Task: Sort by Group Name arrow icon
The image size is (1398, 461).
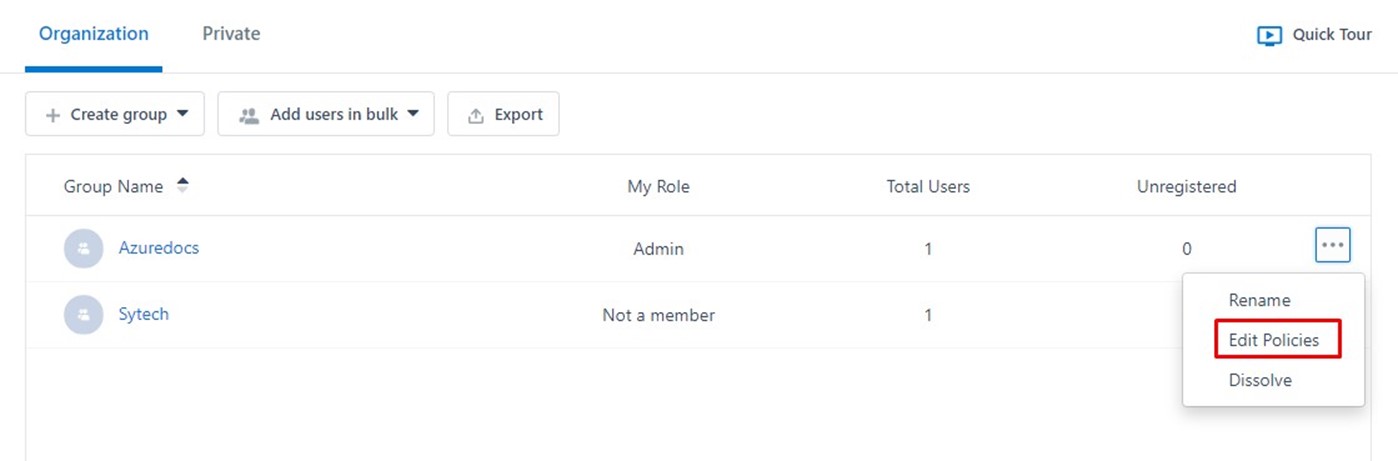Action: point(182,186)
